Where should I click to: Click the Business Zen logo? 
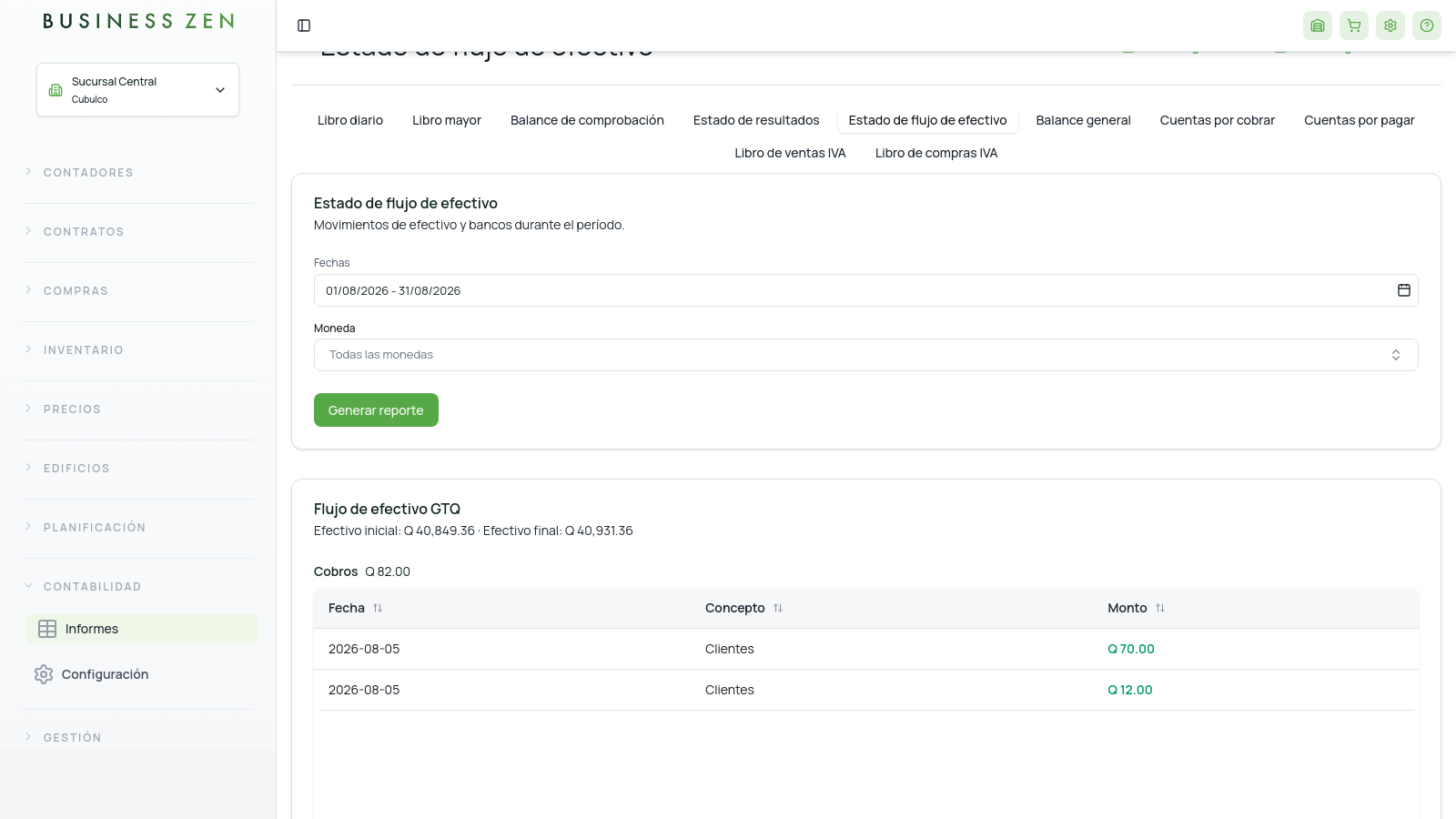(x=138, y=21)
